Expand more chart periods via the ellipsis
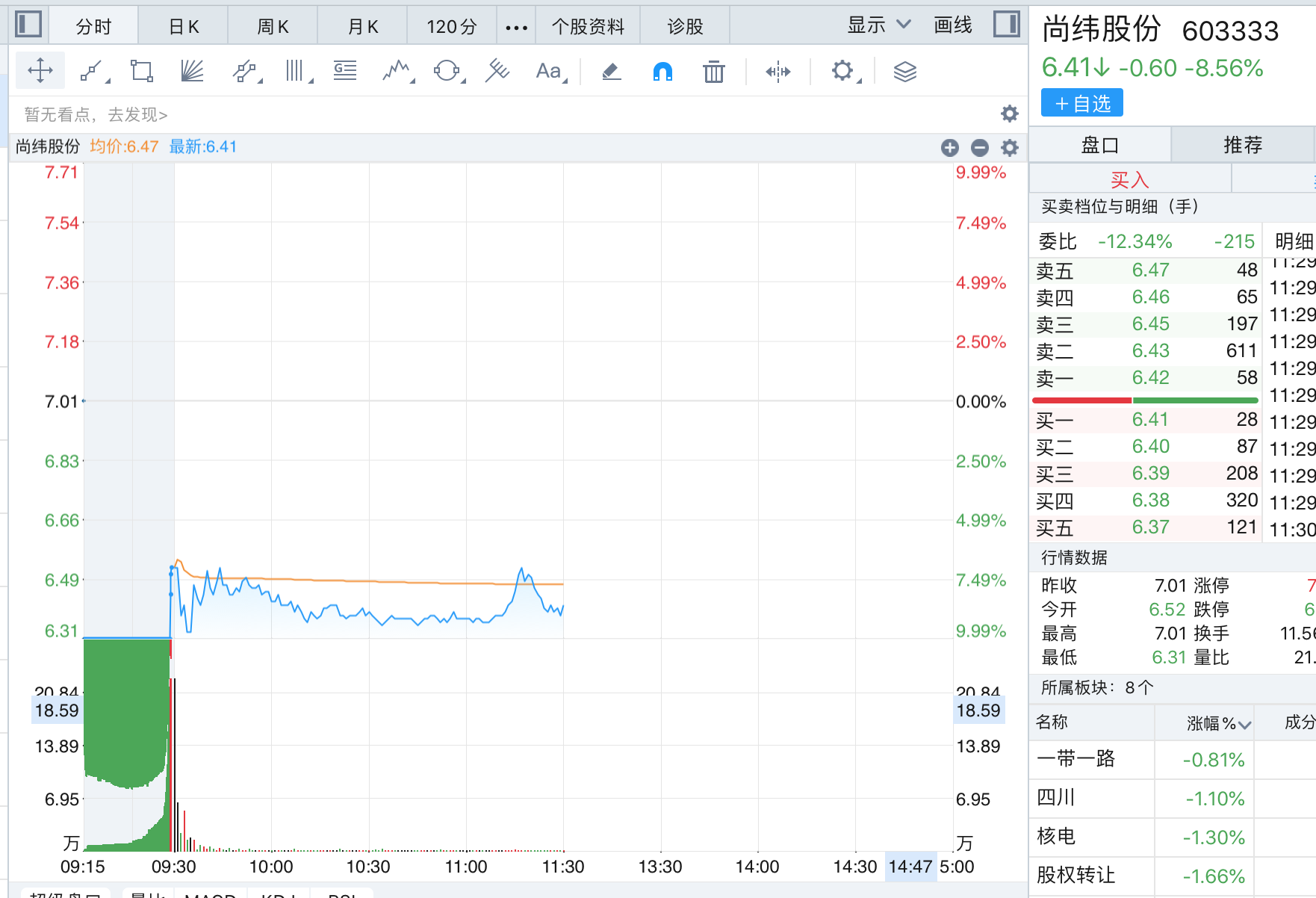This screenshot has height=898, width=1316. coord(516,27)
